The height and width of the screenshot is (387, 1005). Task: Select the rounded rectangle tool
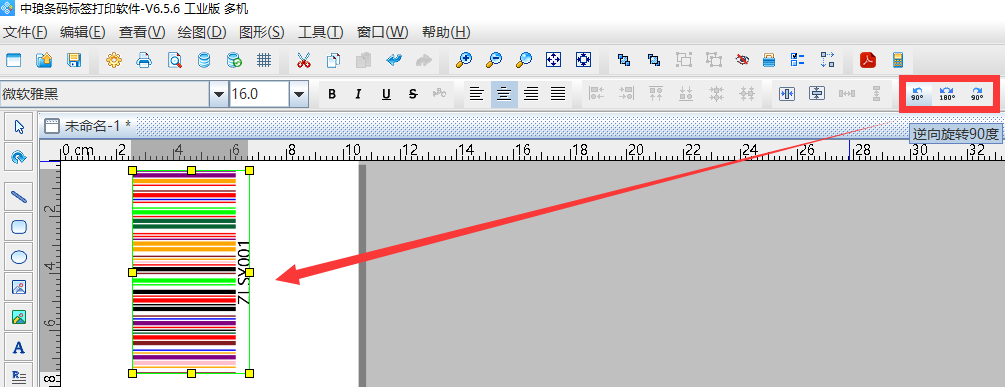[x=19, y=226]
